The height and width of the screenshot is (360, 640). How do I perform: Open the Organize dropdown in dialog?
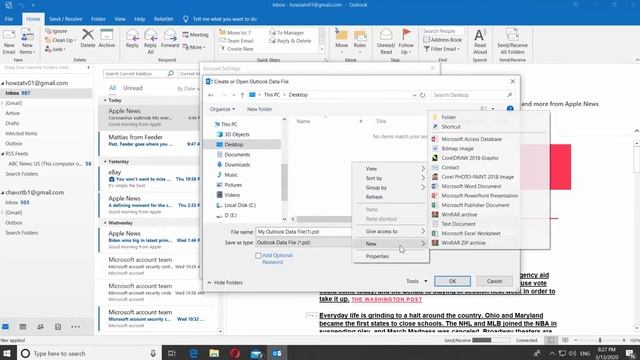222,109
